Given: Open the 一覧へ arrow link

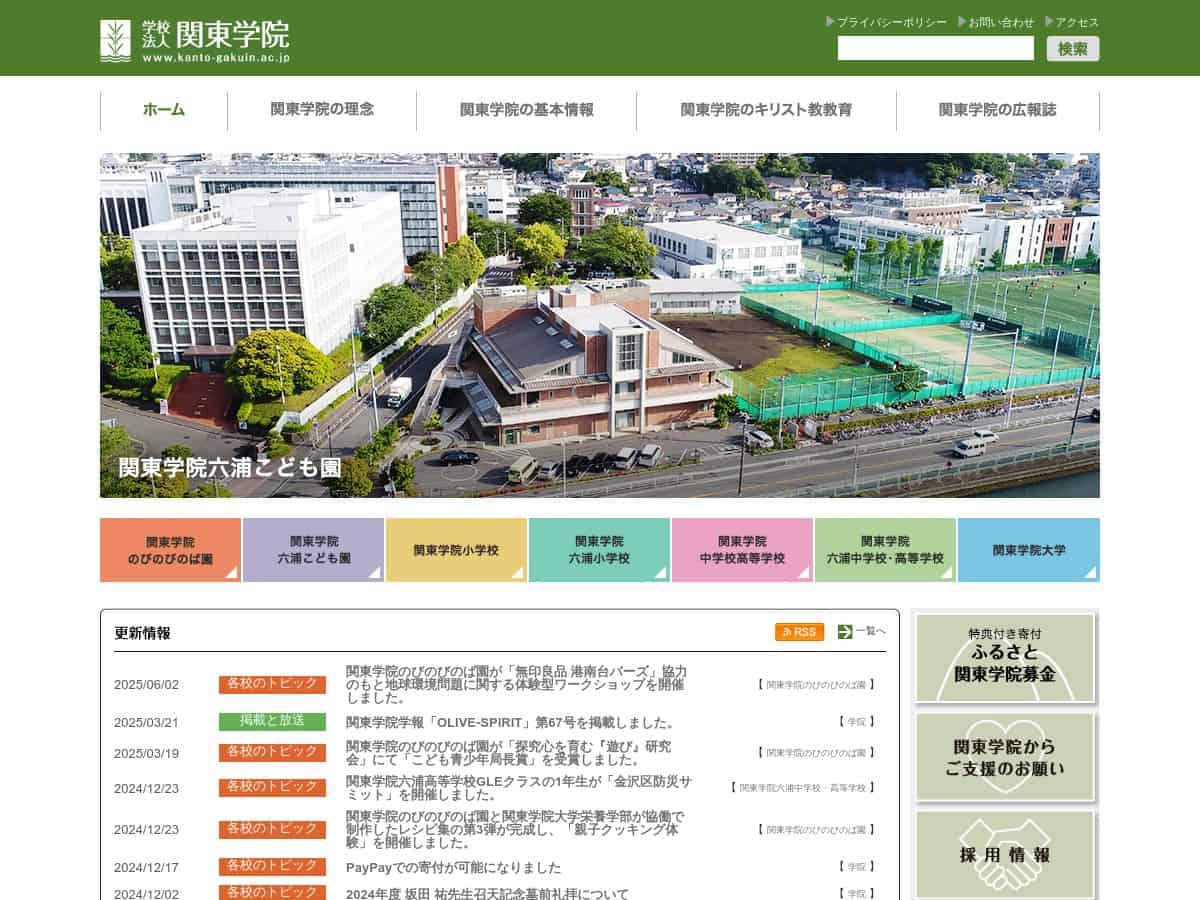Looking at the screenshot, I should coord(861,631).
